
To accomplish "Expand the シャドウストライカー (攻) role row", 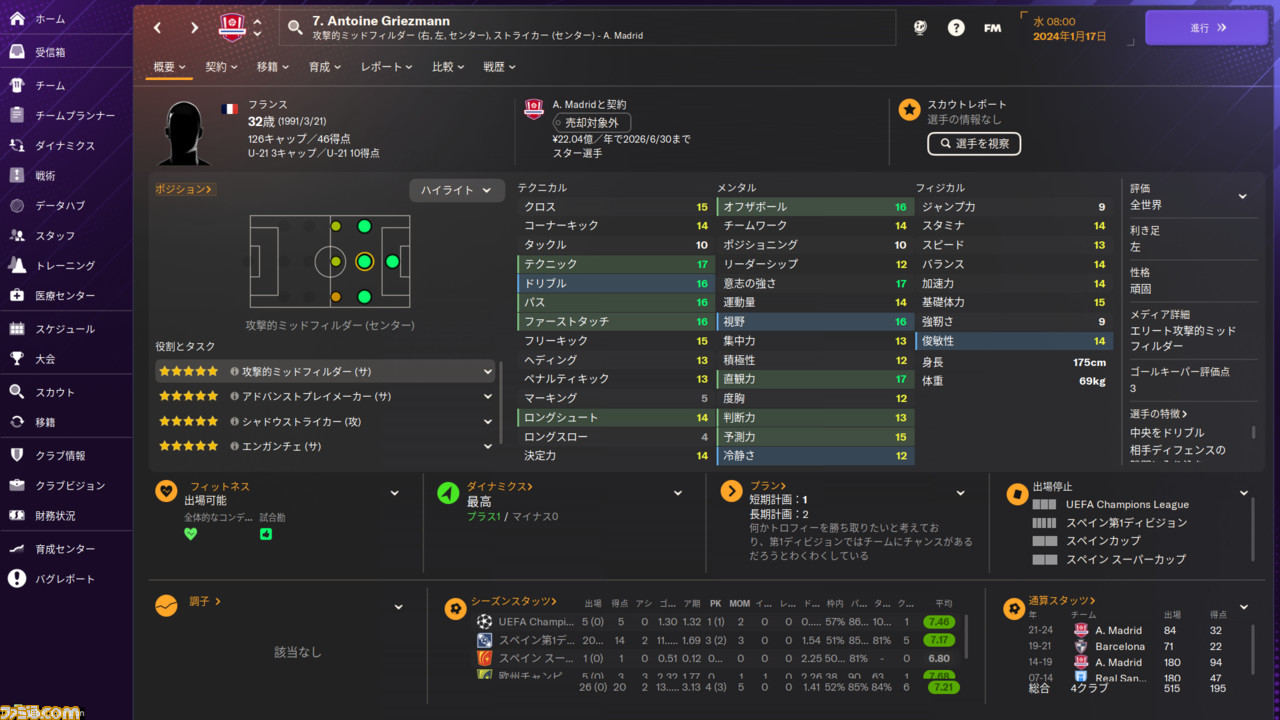I will click(326, 421).
